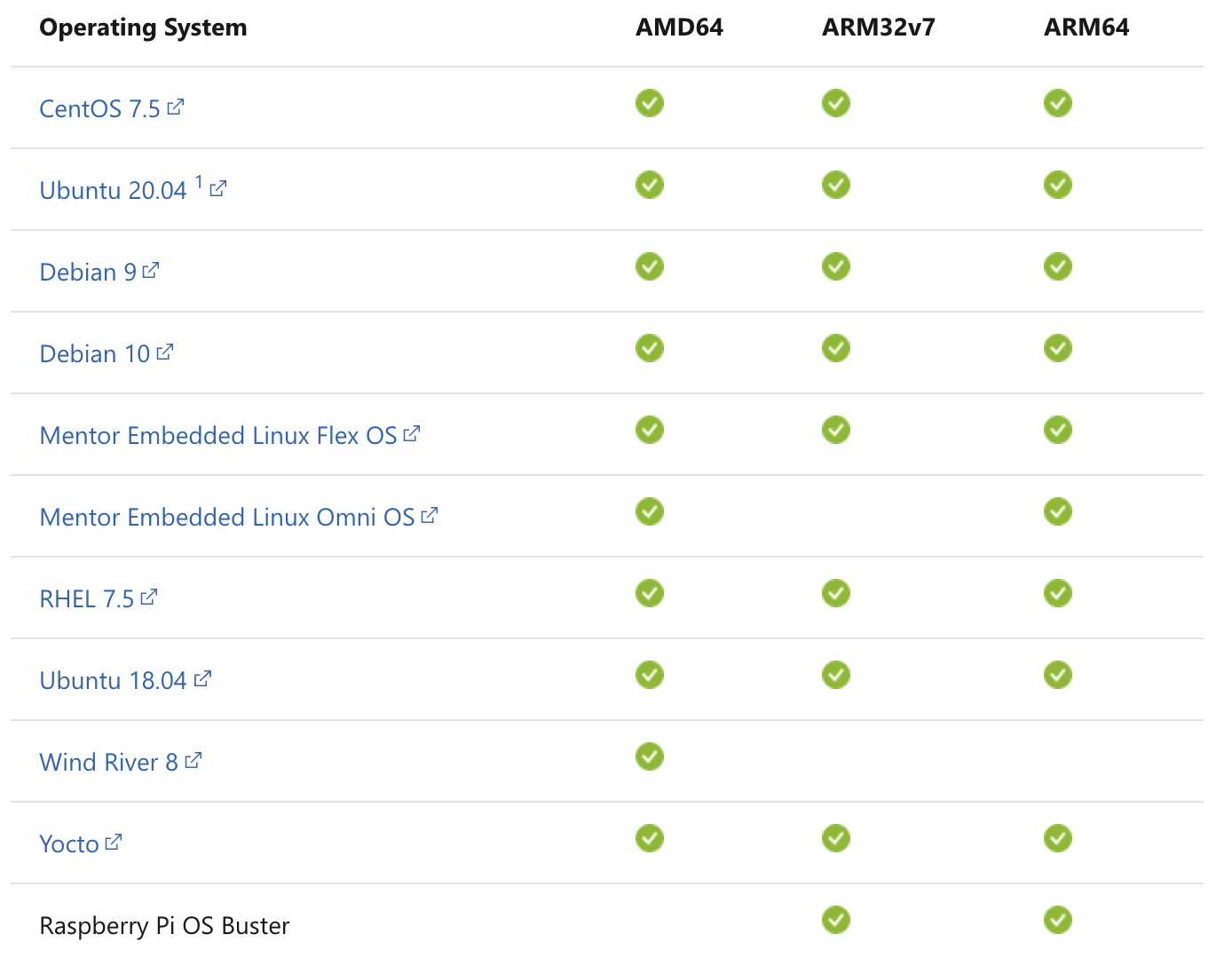Click the external link icon beside Yocto
The width and height of the screenshot is (1232, 966).
113,843
